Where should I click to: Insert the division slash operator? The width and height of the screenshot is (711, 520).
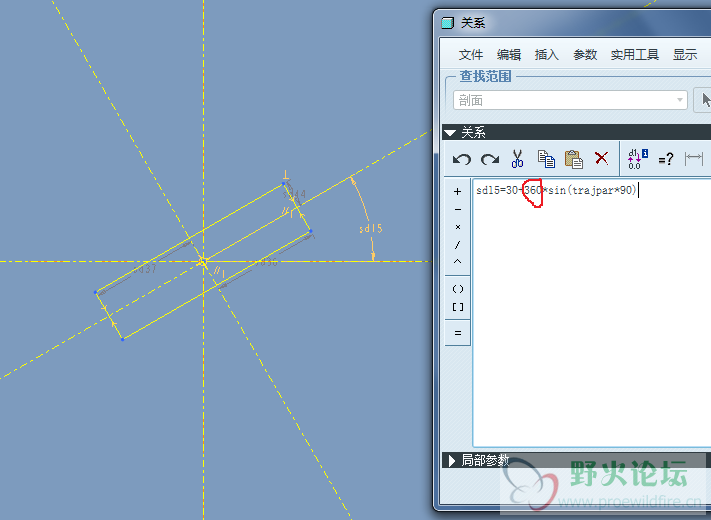click(x=458, y=245)
